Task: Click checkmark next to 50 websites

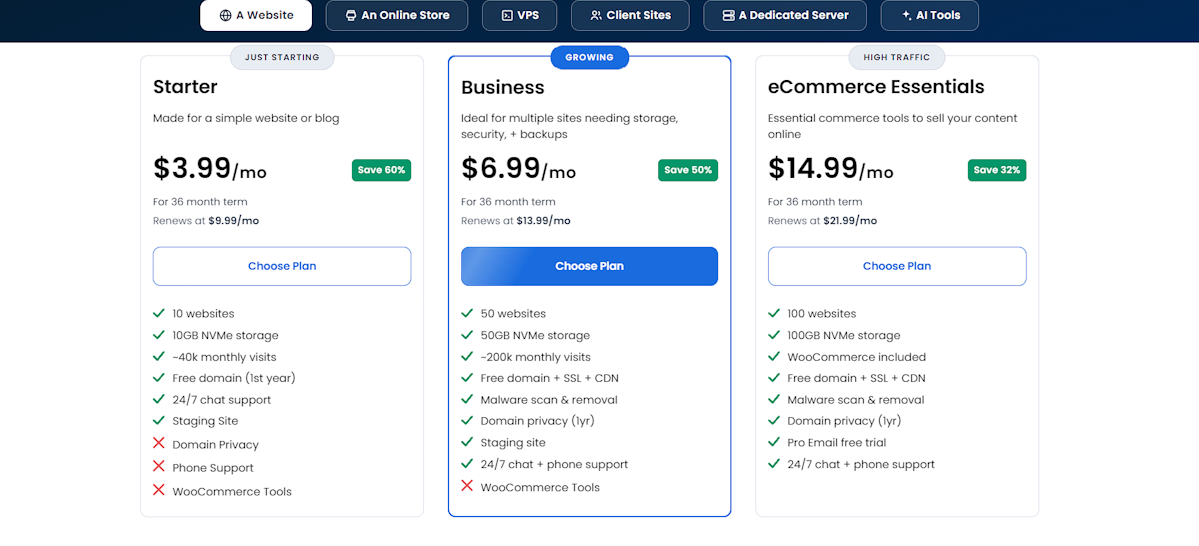Action: [x=467, y=313]
